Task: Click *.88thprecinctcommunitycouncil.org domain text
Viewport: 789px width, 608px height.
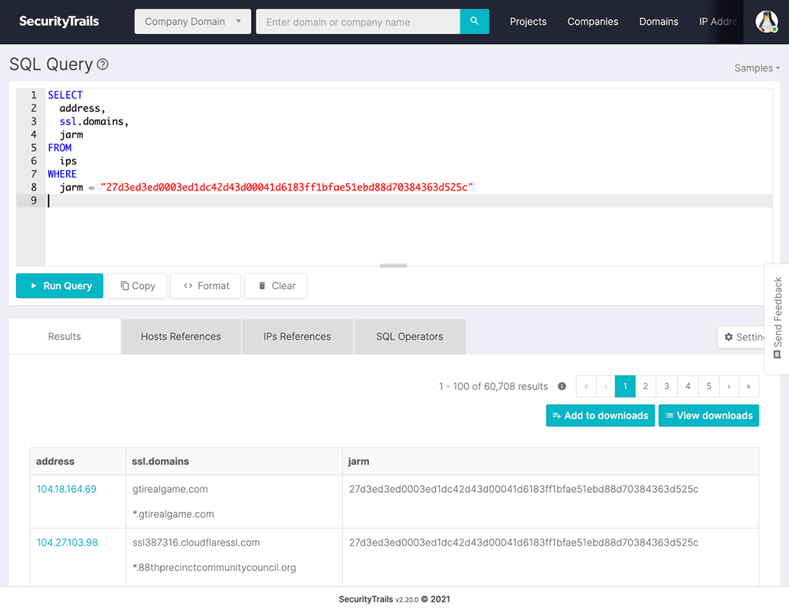Action: [214, 568]
